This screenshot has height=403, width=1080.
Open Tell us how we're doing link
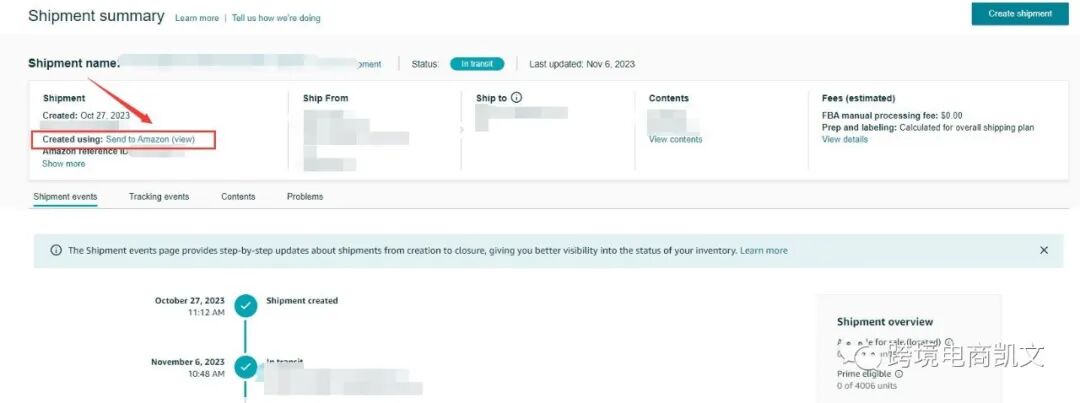pyautogui.click(x=276, y=19)
